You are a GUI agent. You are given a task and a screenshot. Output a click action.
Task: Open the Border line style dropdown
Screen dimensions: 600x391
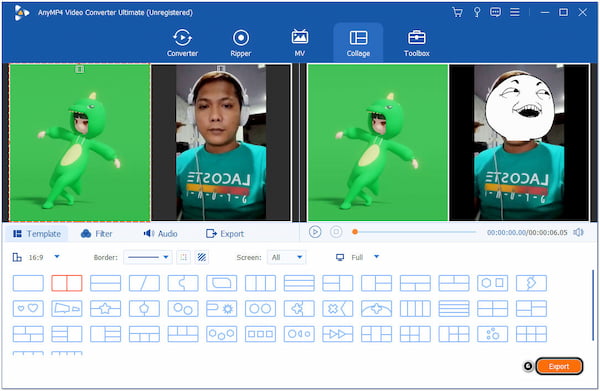coord(148,257)
